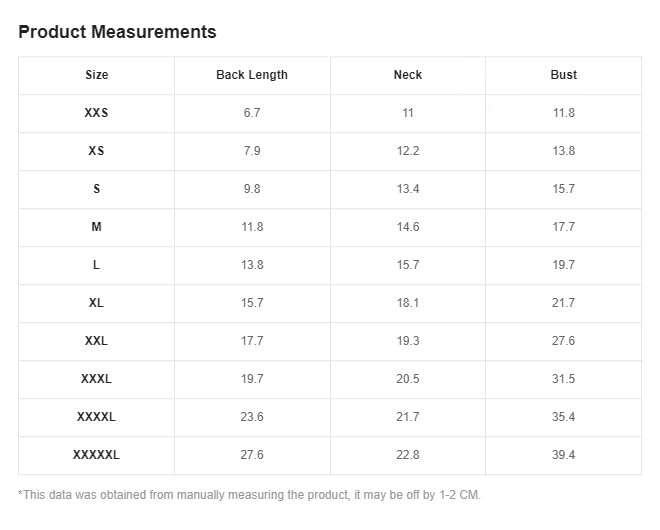Click the XXXL size row label
Viewport: 660px width, 530px height.
[x=96, y=379]
